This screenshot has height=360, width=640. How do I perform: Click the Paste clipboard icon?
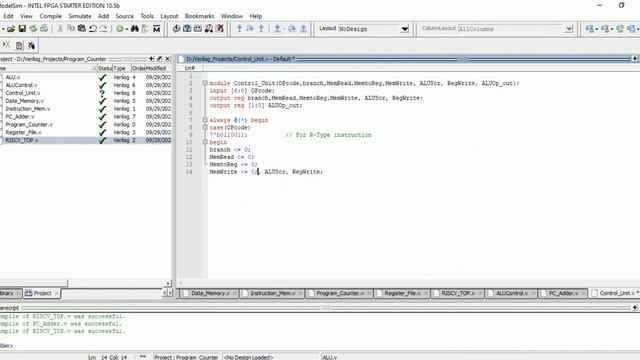82,29
